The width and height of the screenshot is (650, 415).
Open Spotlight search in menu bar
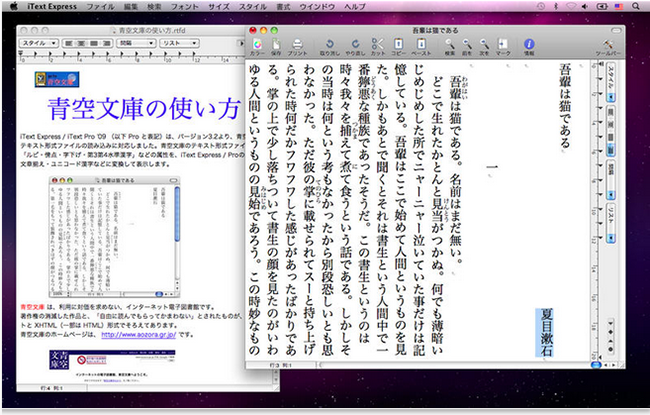tap(635, 6)
